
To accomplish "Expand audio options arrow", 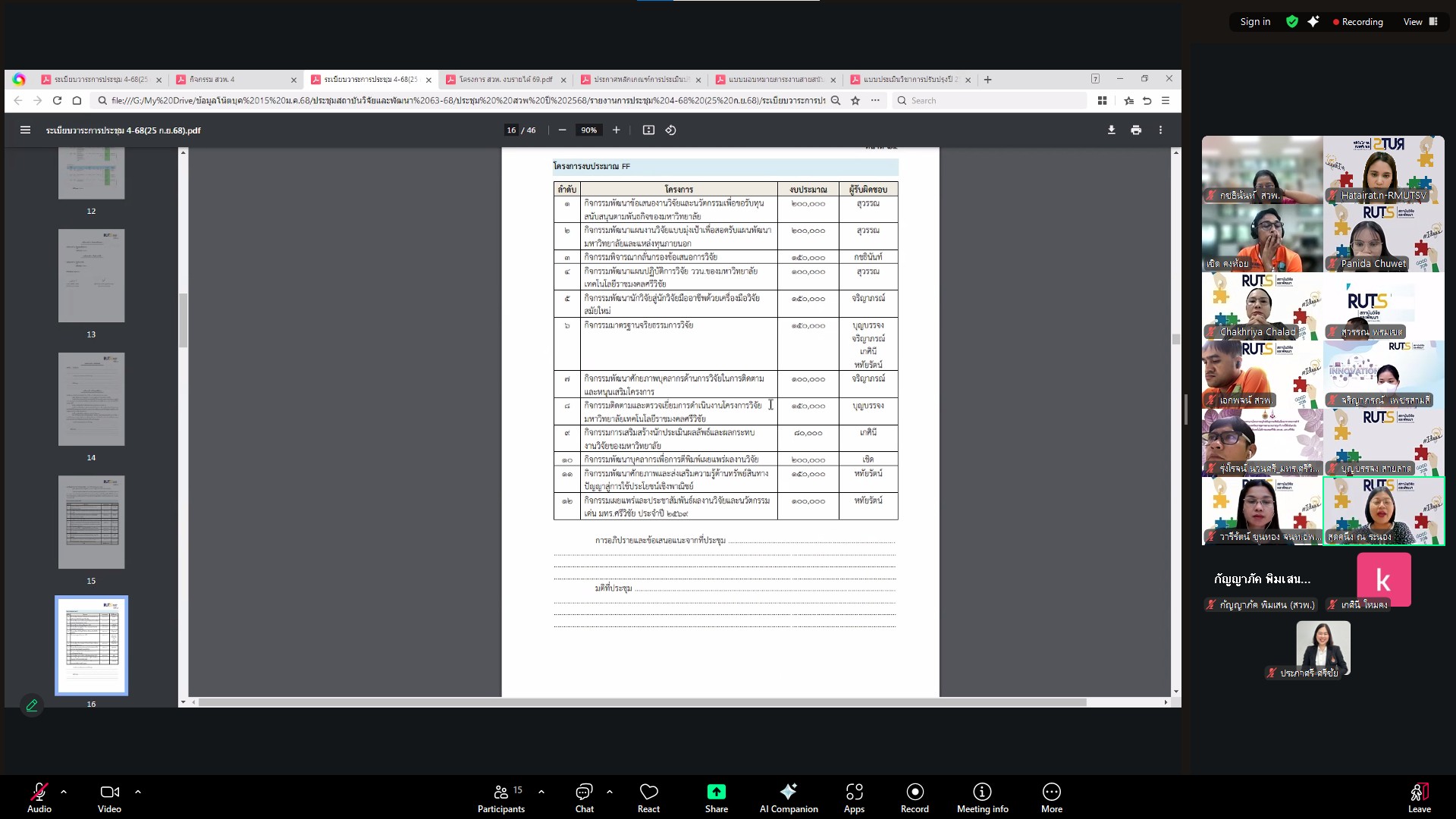I will (64, 792).
